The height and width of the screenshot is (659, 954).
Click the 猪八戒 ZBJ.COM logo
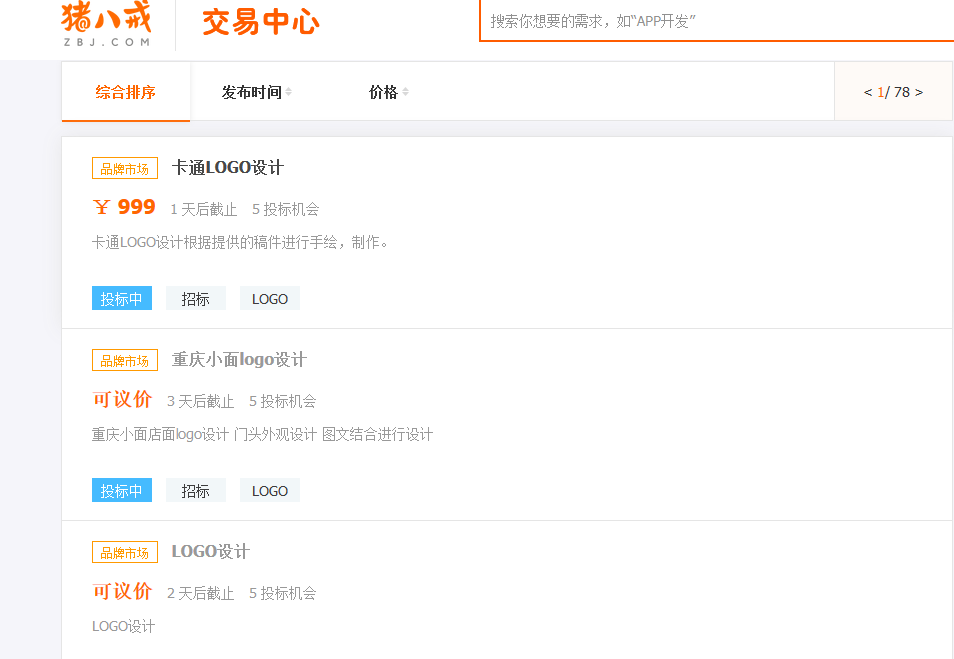click(x=106, y=24)
